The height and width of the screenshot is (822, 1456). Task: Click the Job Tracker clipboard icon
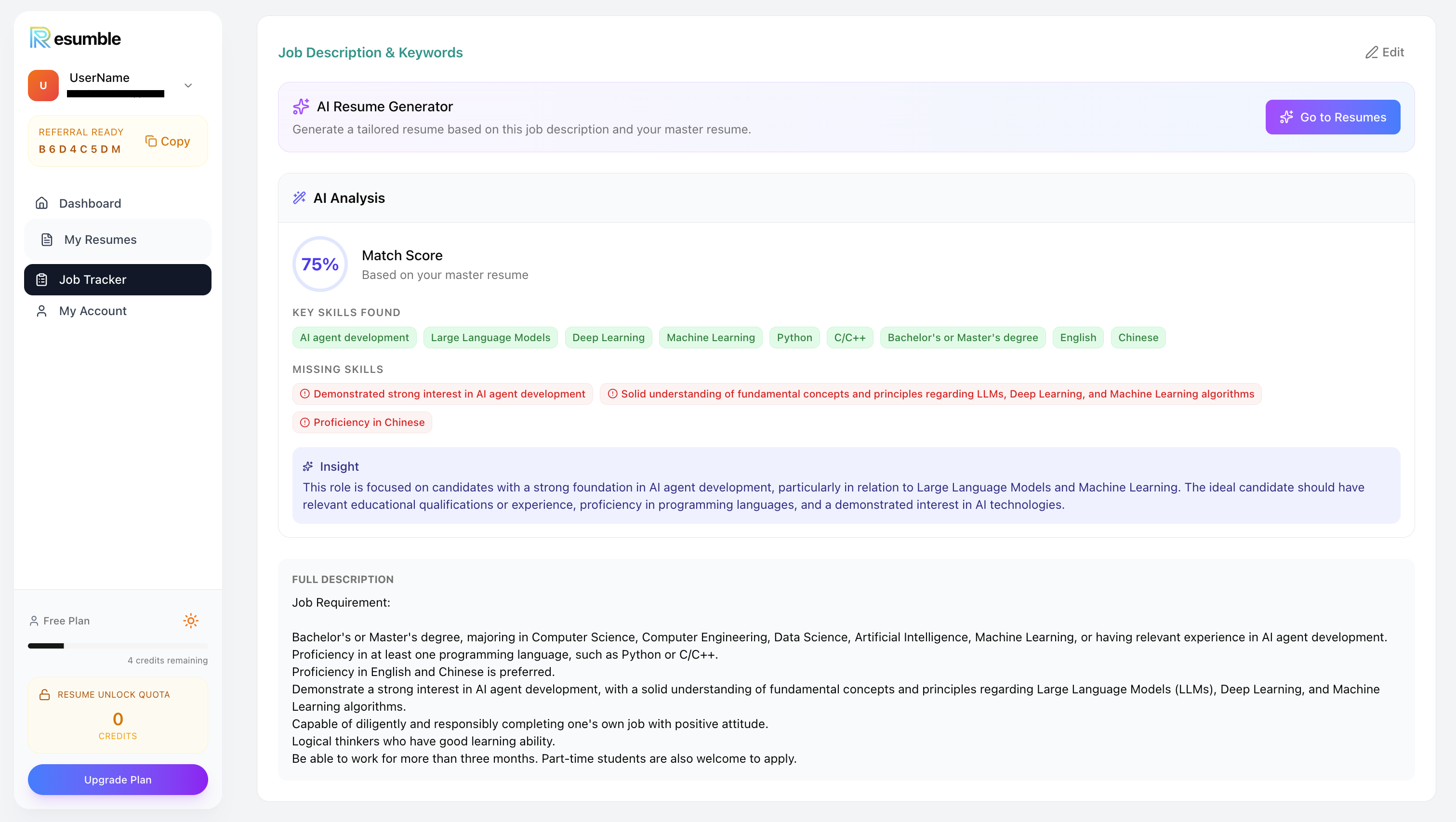tap(42, 279)
